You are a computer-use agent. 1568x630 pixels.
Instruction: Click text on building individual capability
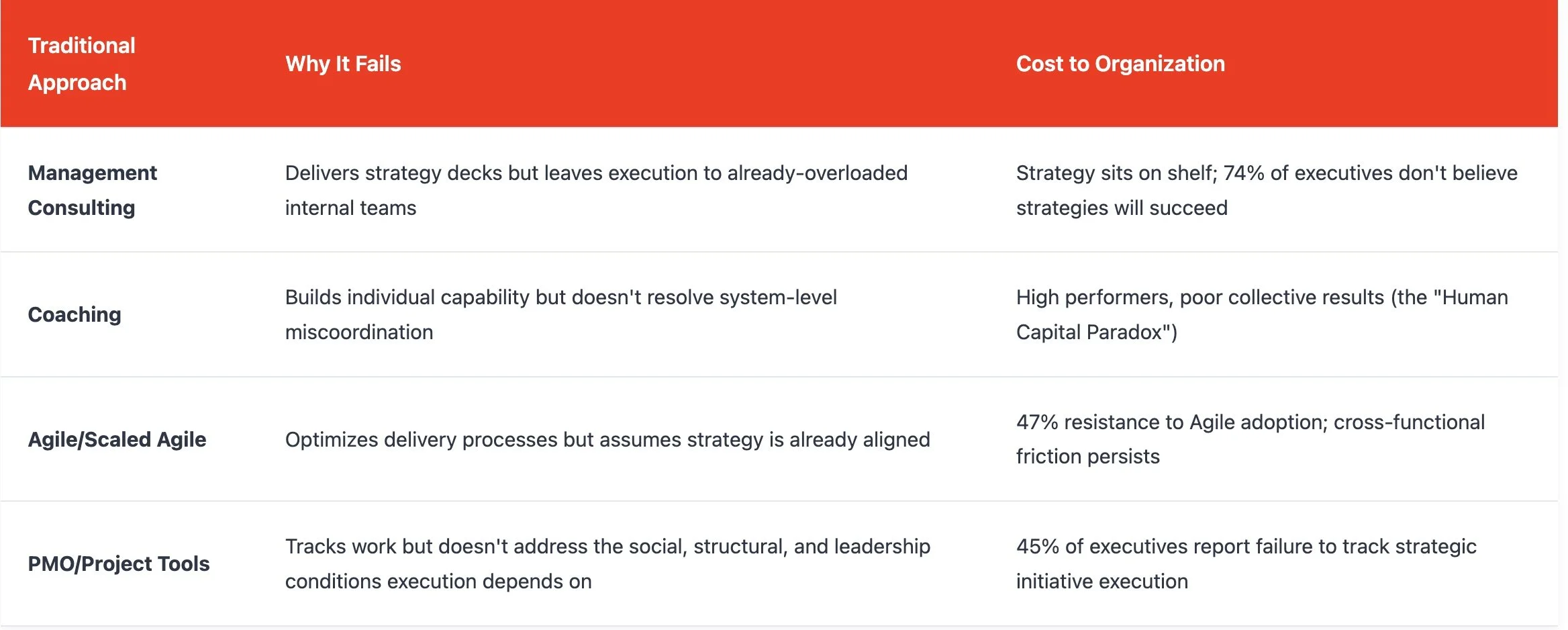pos(560,298)
